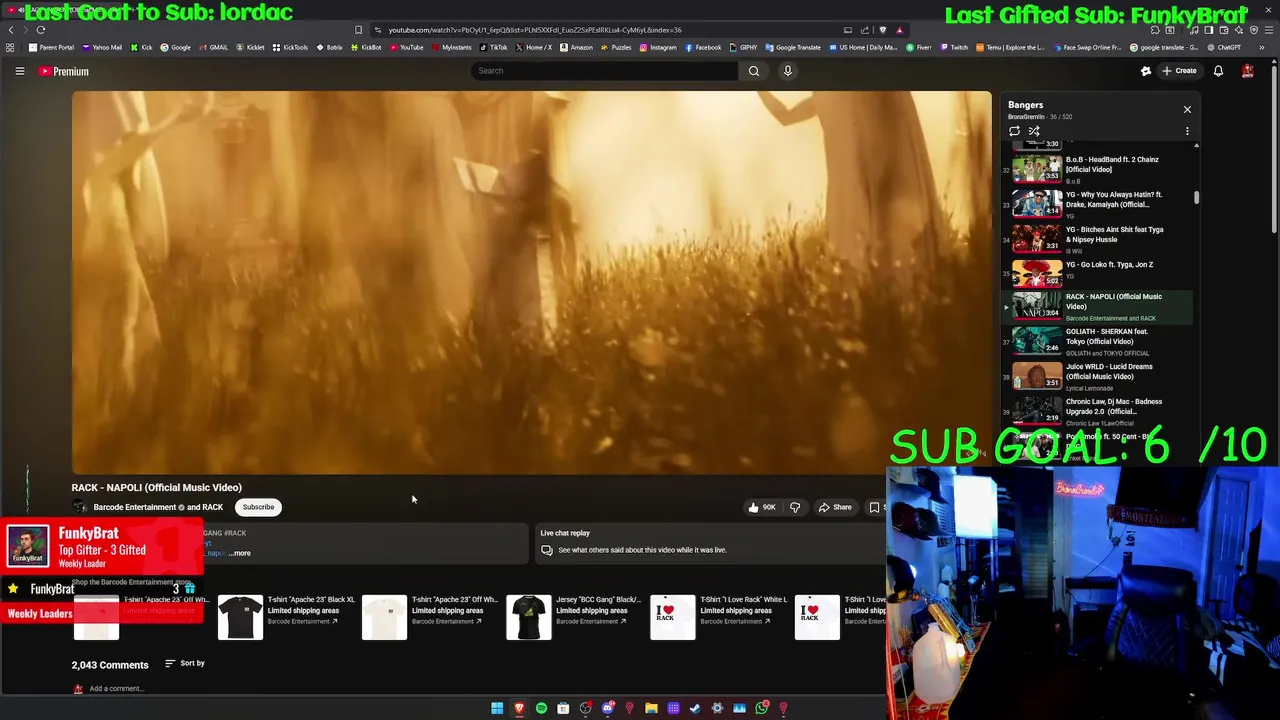
Task: Open the ChatGPT bookmark
Action: tap(1224, 47)
